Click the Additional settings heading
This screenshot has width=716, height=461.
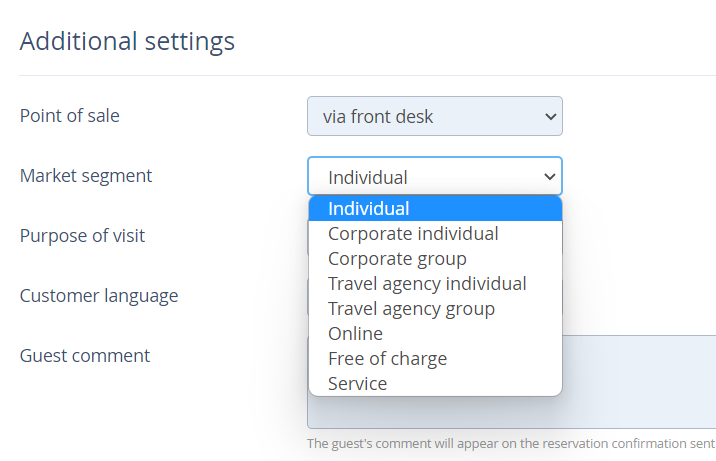pyautogui.click(x=127, y=41)
